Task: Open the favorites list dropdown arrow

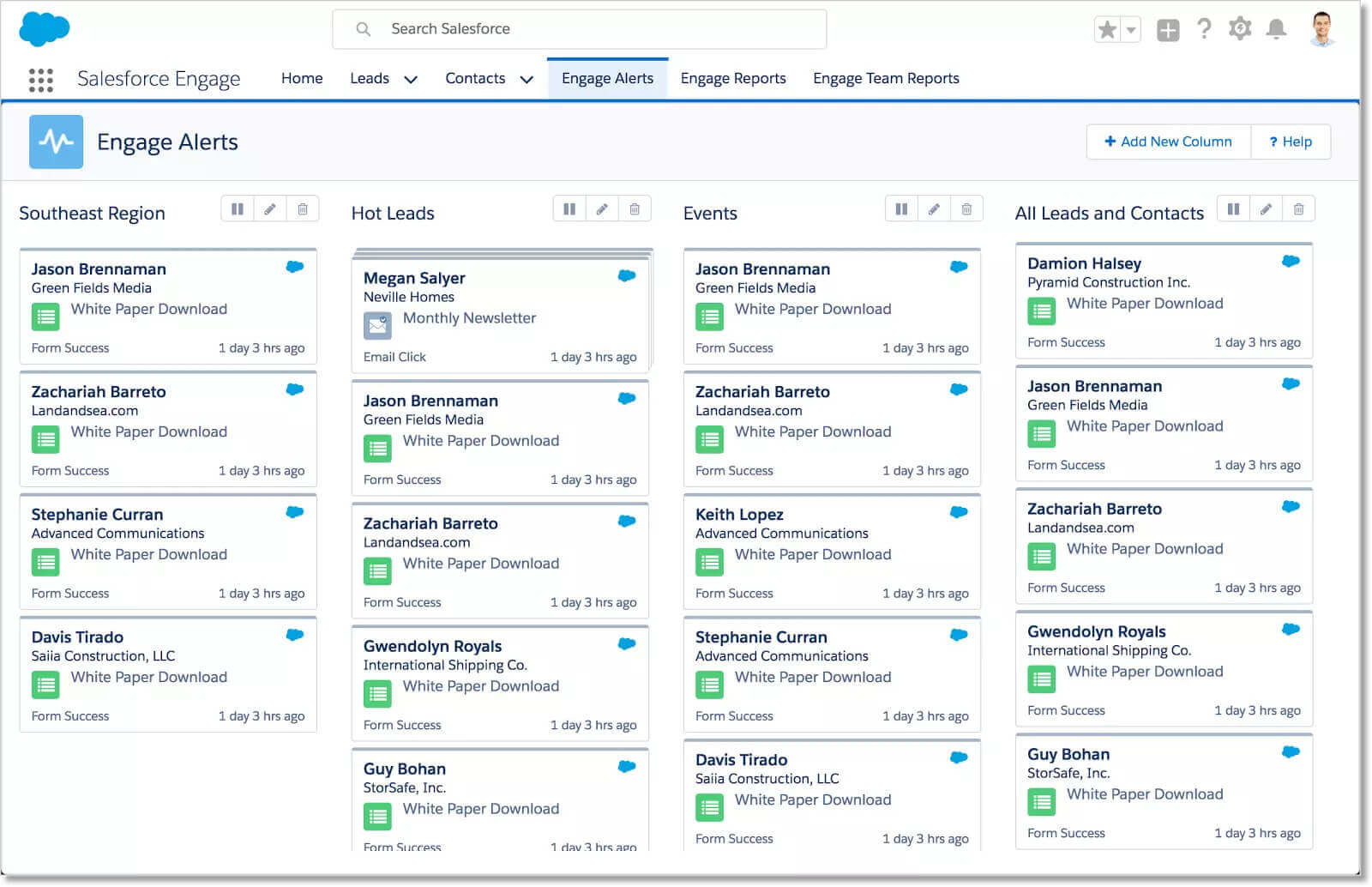Action: point(1131,30)
